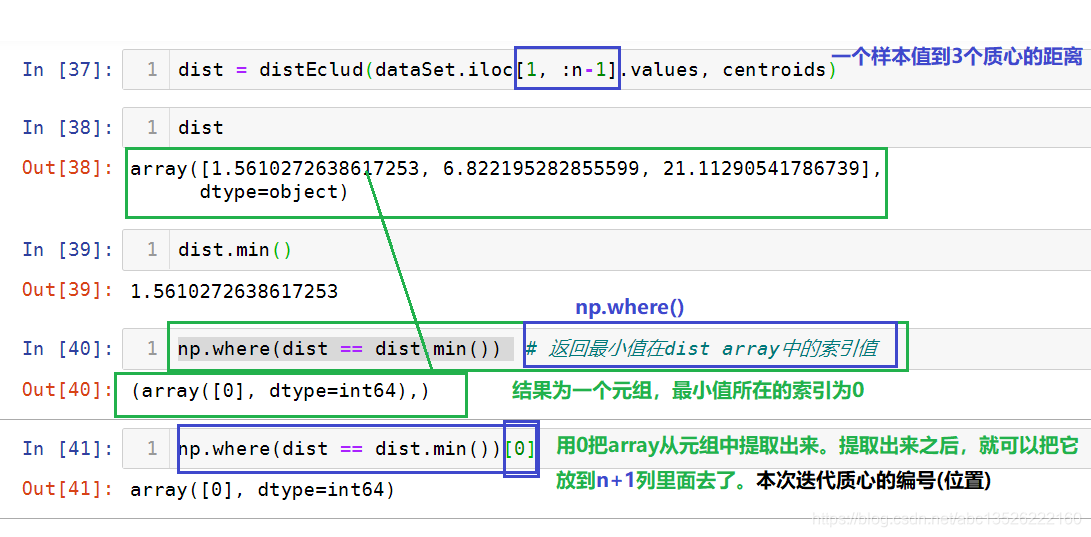
Task: Click the Out[39] result 1.5610272638617253
Action: 234,291
